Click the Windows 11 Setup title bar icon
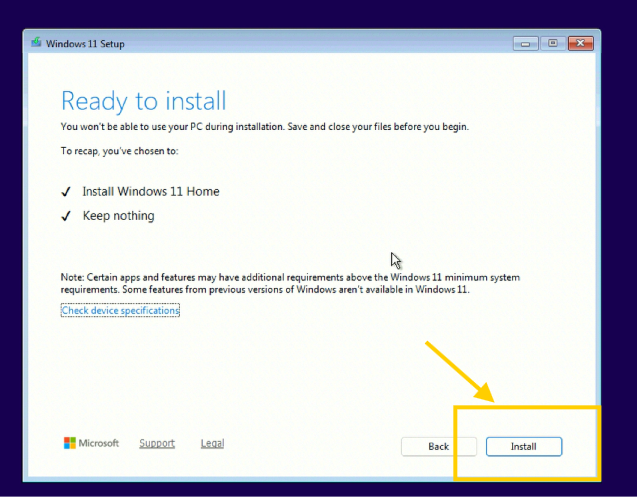637x497 pixels. pos(36,43)
